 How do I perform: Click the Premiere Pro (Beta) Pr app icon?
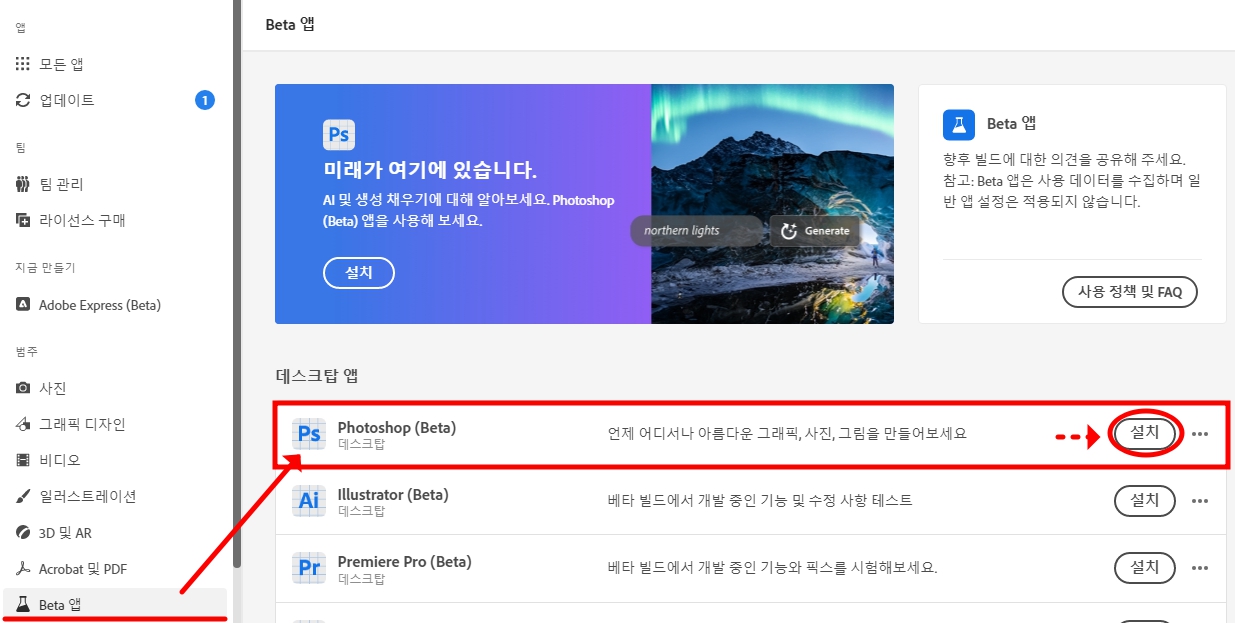[x=309, y=568]
